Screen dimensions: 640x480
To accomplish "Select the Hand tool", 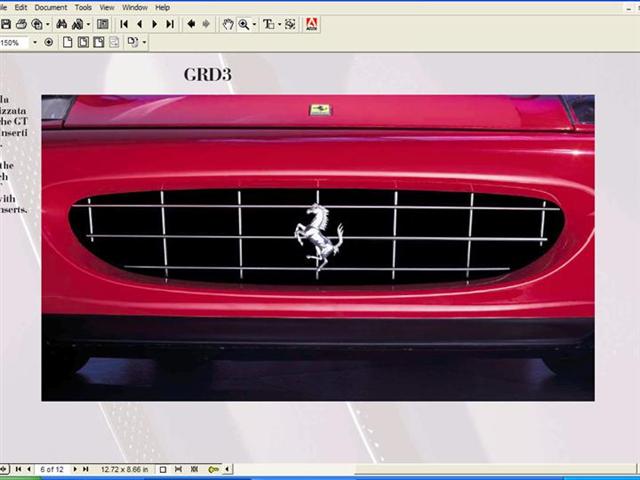I will tap(228, 24).
